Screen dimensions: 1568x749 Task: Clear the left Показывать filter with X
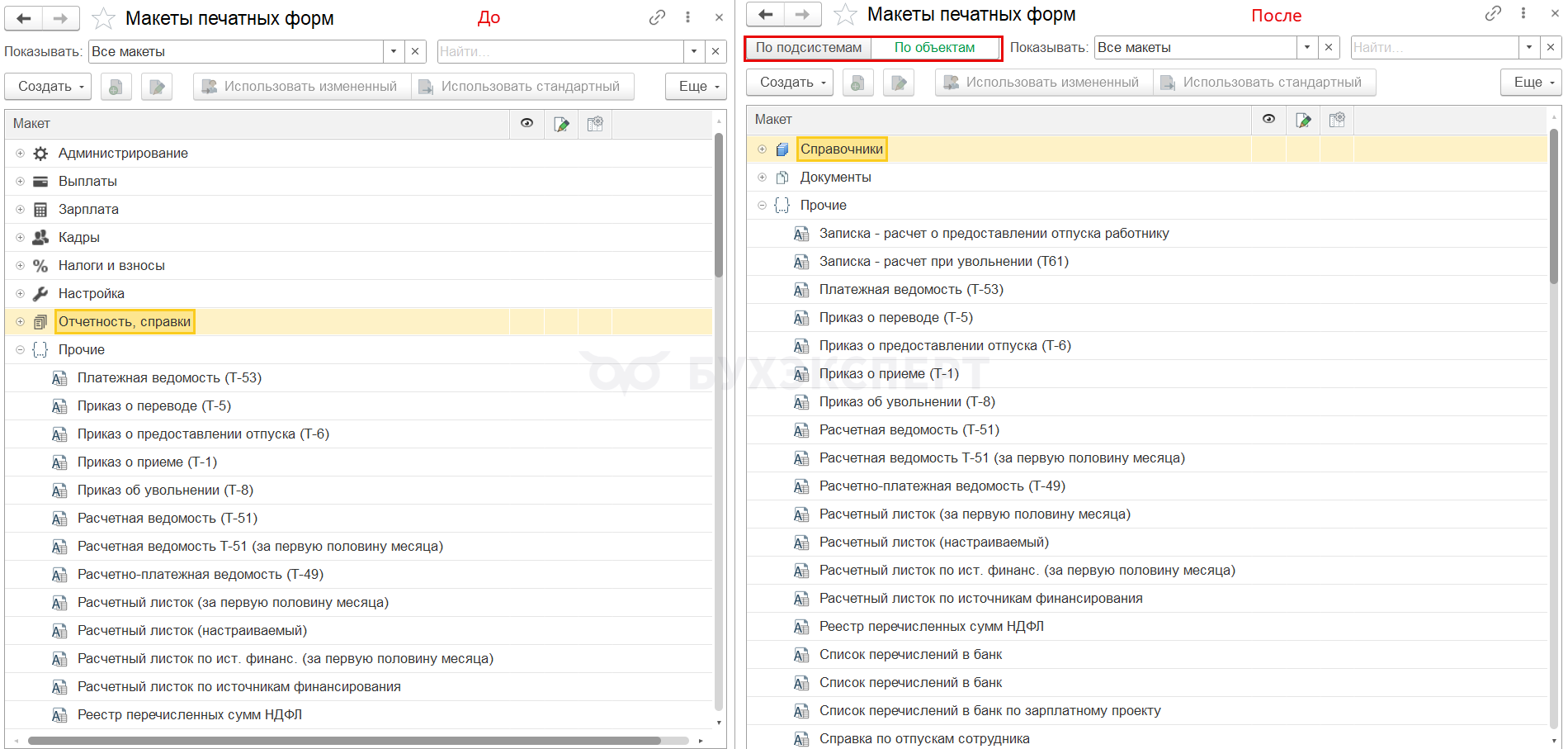[415, 51]
